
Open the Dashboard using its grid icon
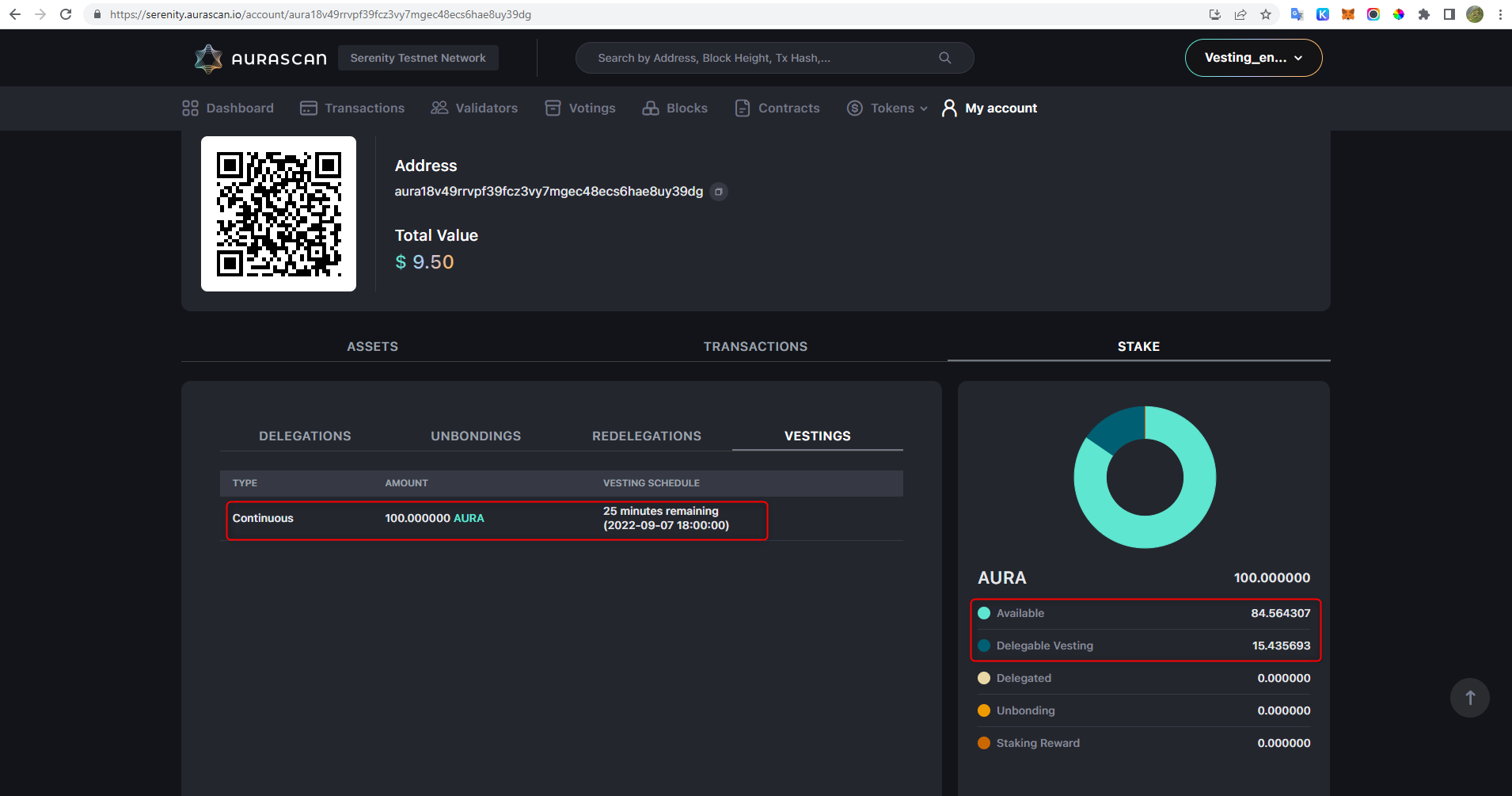coord(190,108)
